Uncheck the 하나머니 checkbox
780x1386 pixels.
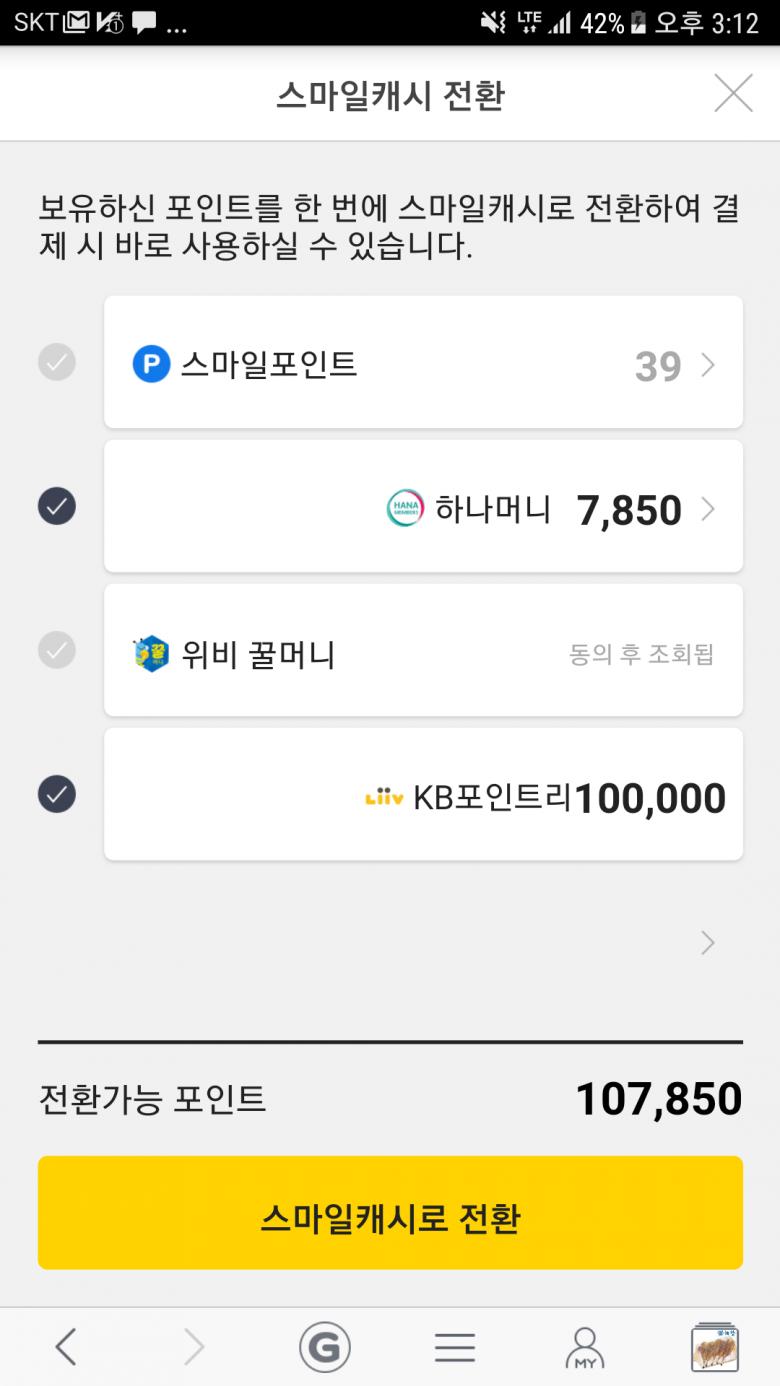[x=57, y=506]
